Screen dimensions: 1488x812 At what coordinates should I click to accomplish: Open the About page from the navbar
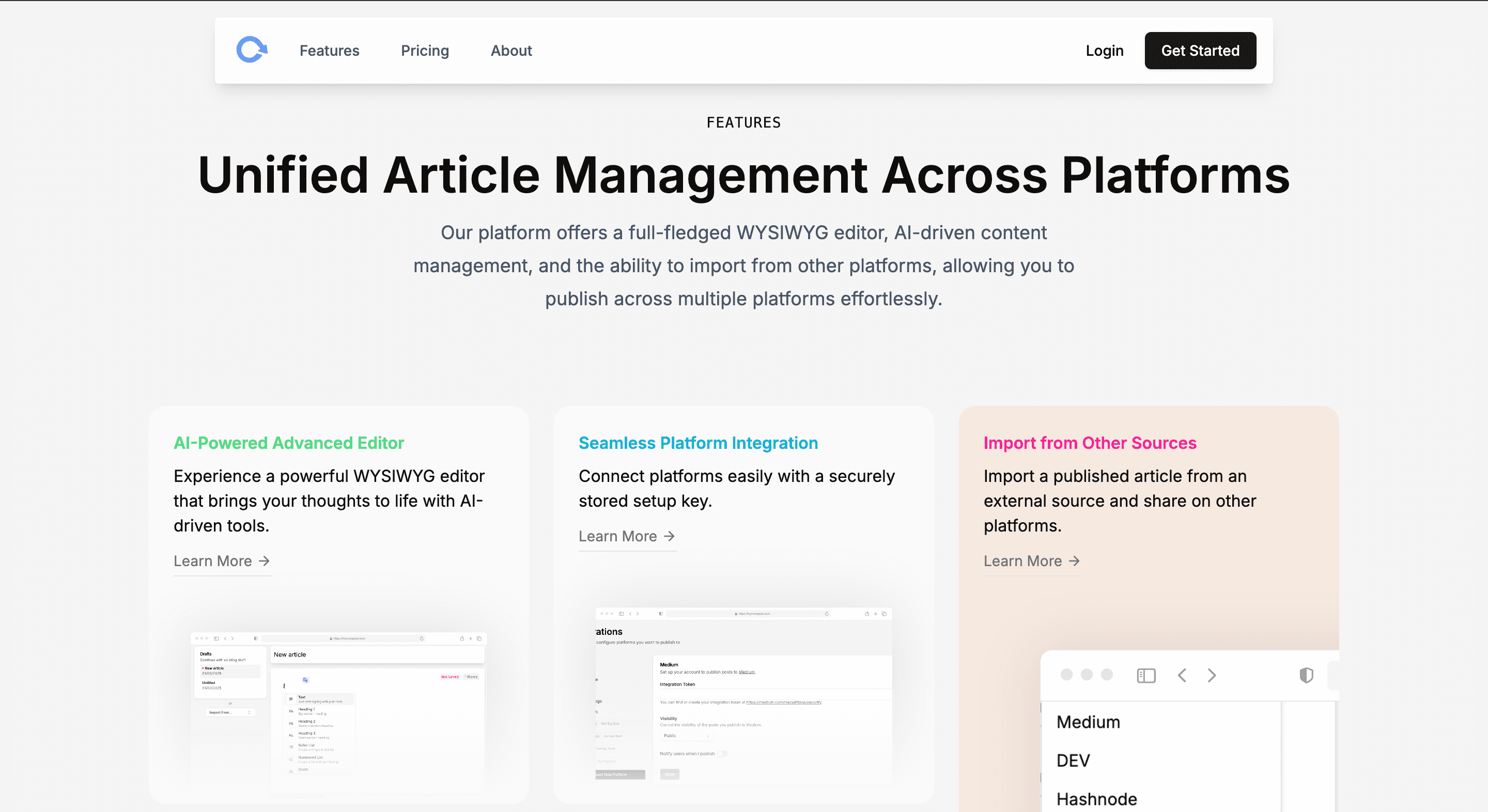point(510,50)
